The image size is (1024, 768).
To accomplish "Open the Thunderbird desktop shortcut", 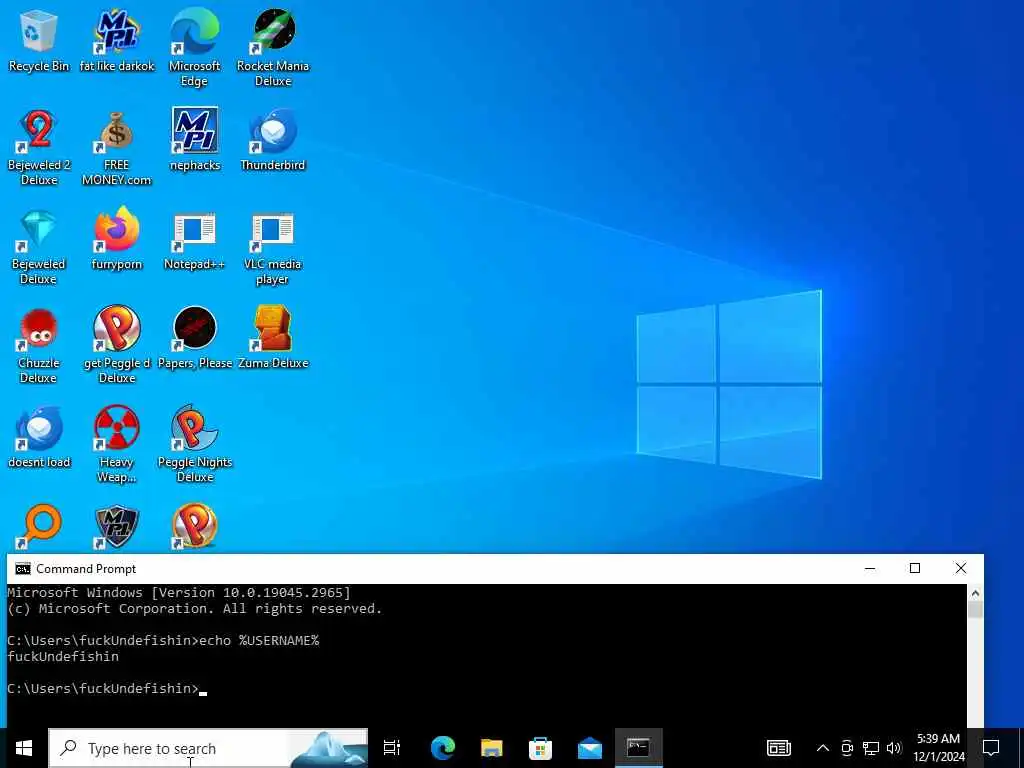I will (273, 140).
